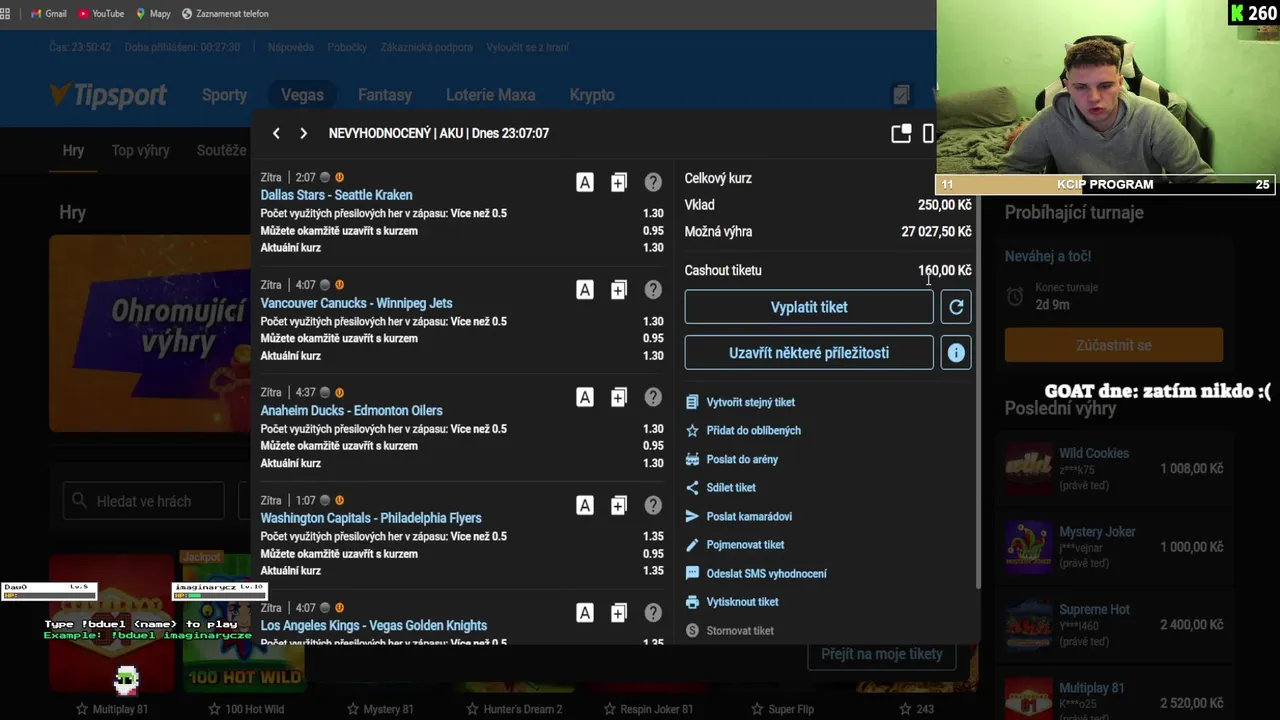This screenshot has height=720, width=1280.
Task: Click the A icon for Anaheim Ducks match
Action: pos(585,397)
